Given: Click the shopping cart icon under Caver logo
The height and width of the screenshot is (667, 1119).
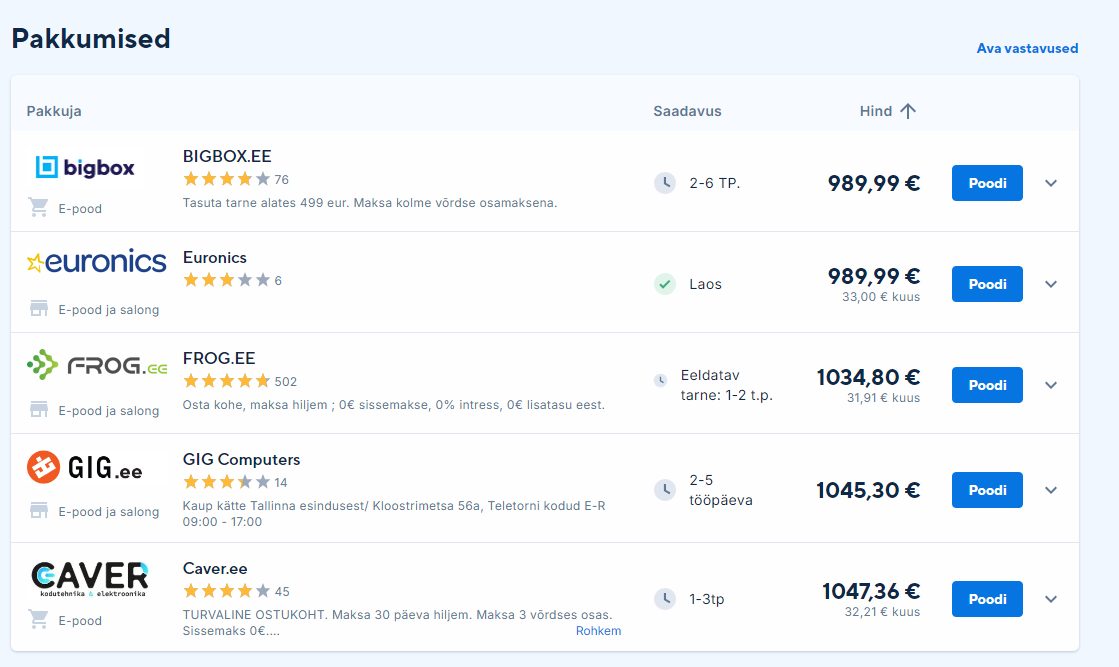Looking at the screenshot, I should pyautogui.click(x=39, y=620).
